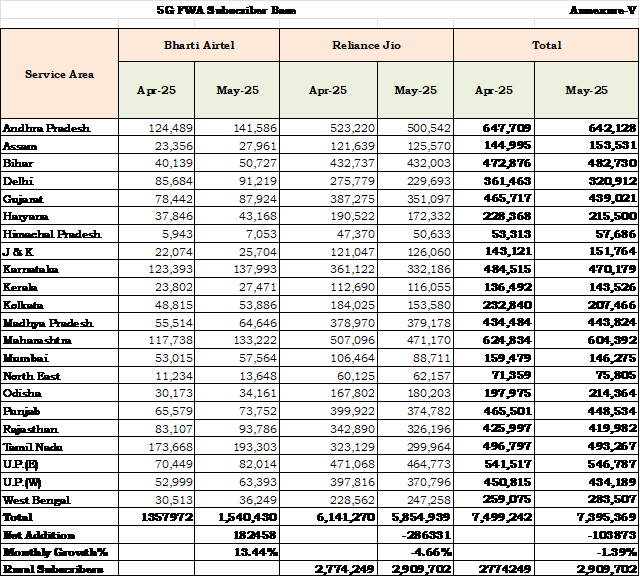Click the Jio Apr total 6,141,270
The image size is (640, 577).
pos(346,517)
